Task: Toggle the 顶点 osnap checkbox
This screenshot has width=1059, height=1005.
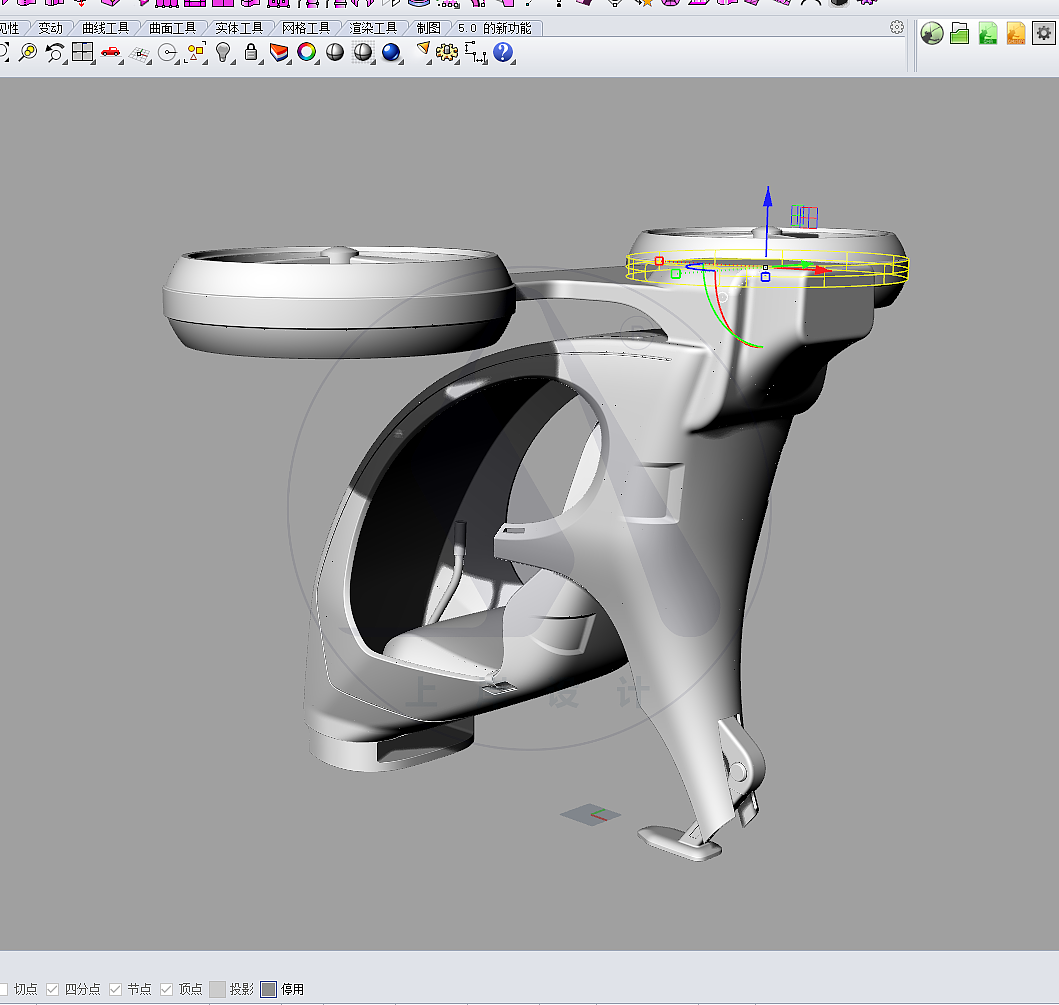Action: click(166, 989)
